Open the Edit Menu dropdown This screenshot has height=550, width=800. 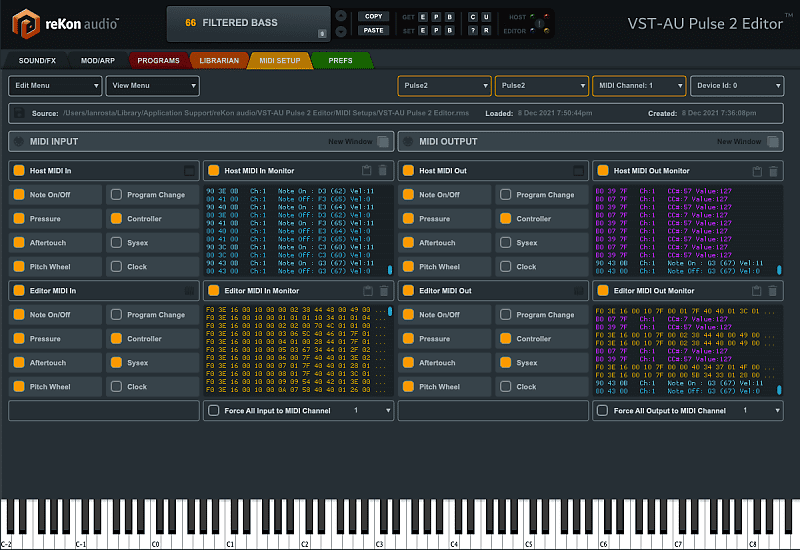[x=55, y=86]
